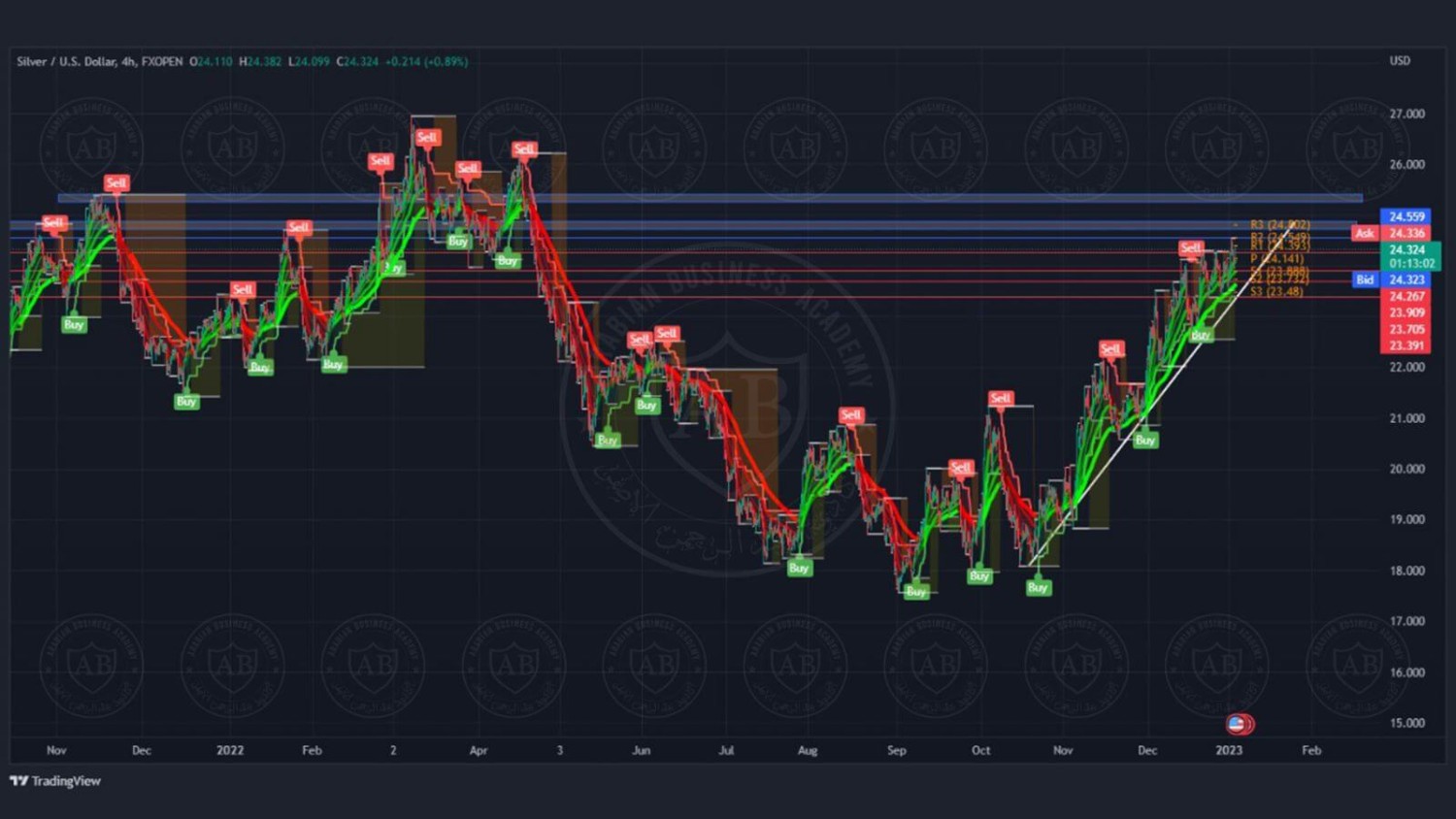Select the blue 24.559 price label
The height and width of the screenshot is (819, 1456).
tap(1406, 216)
